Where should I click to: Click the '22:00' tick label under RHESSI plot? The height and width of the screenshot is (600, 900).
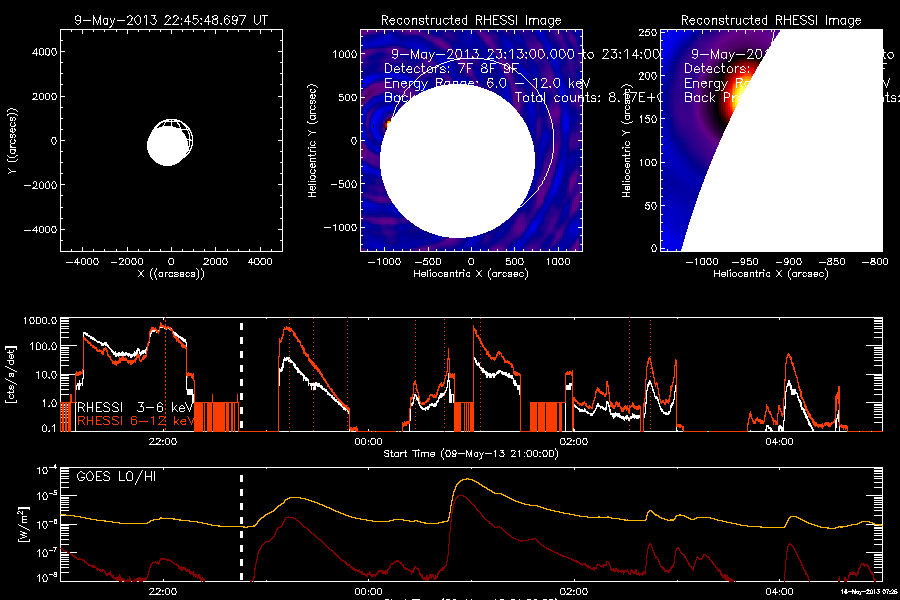click(163, 442)
